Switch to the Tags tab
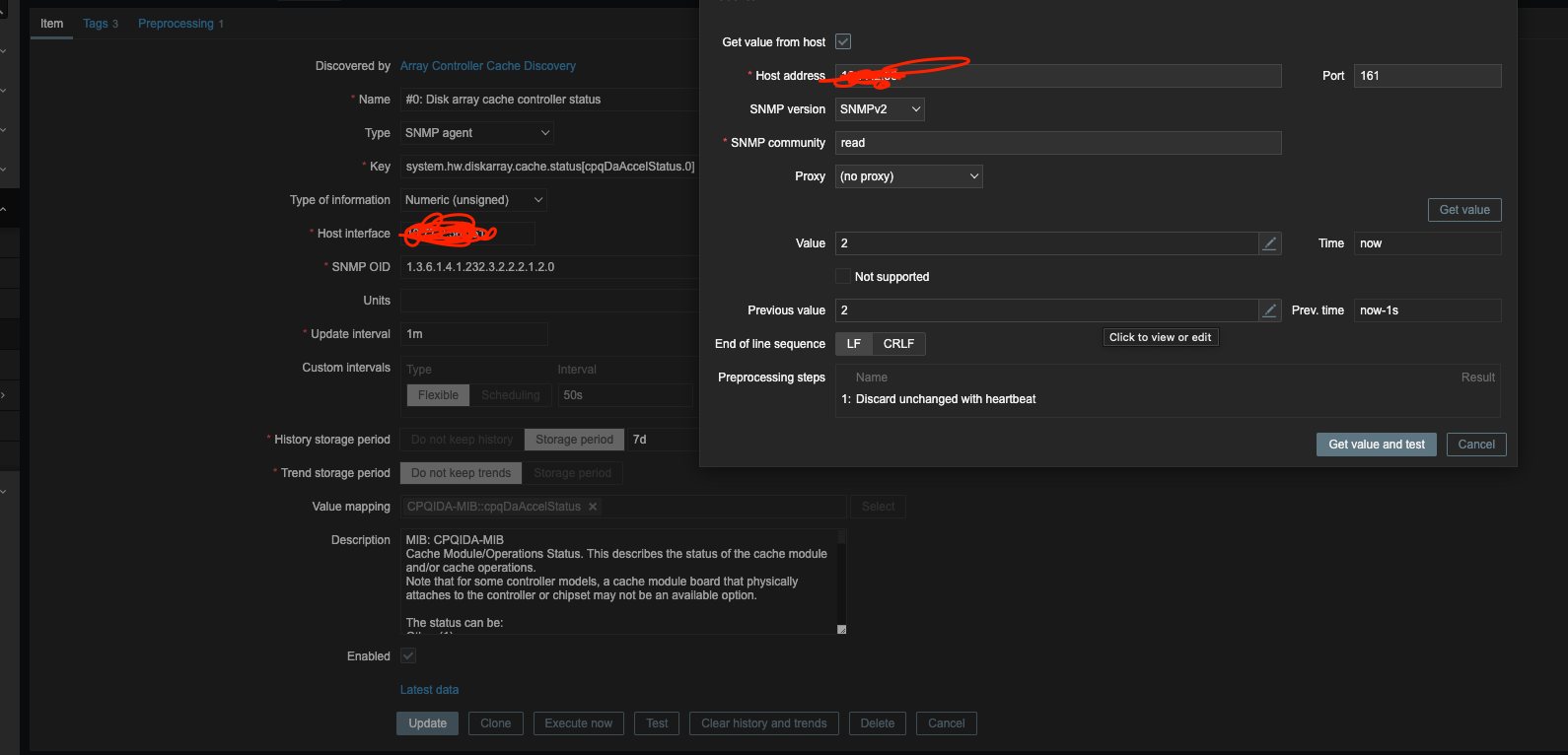1568x755 pixels. pos(101,24)
